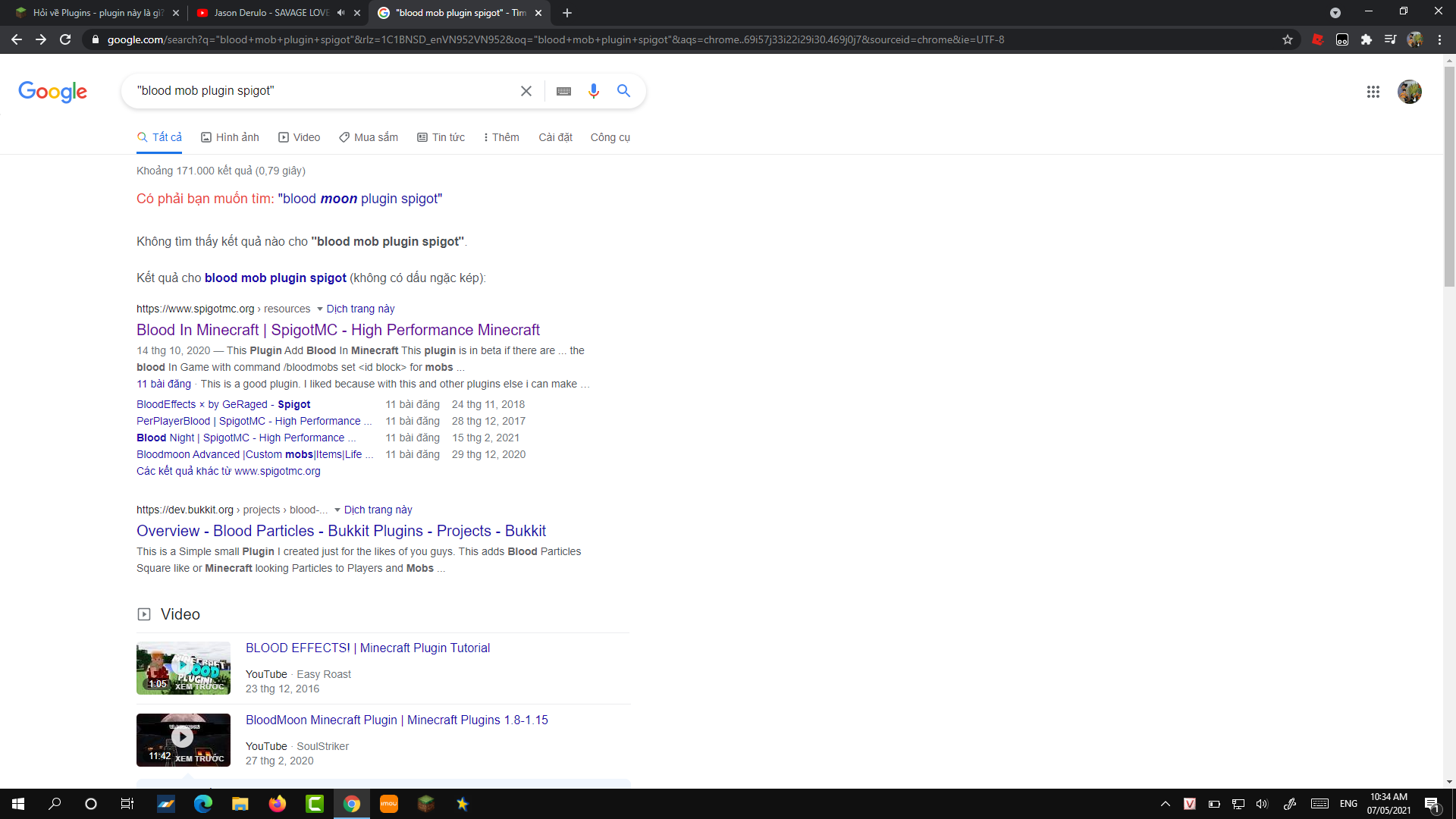Bookmark this page with the star icon
Image resolution: width=1456 pixels, height=819 pixels.
tap(1288, 39)
